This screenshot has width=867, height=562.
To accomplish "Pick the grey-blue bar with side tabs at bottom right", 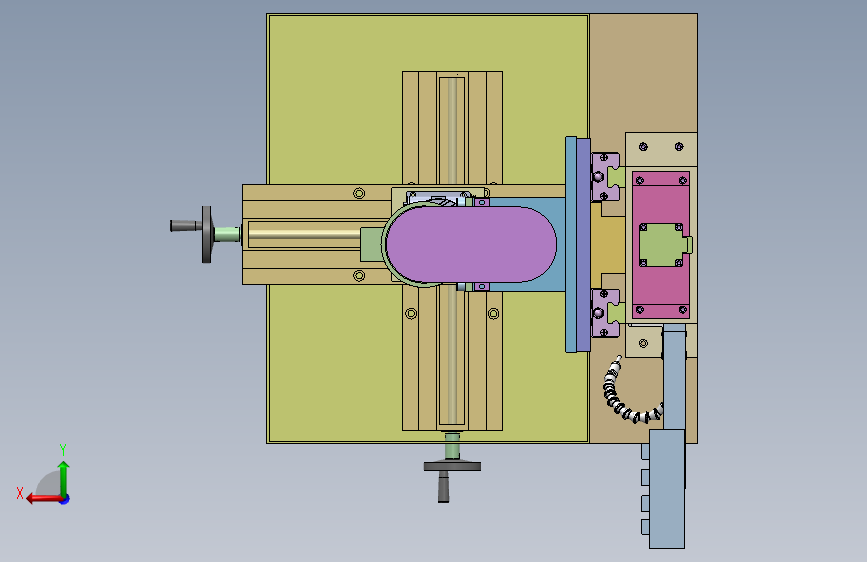I will click(x=666, y=489).
